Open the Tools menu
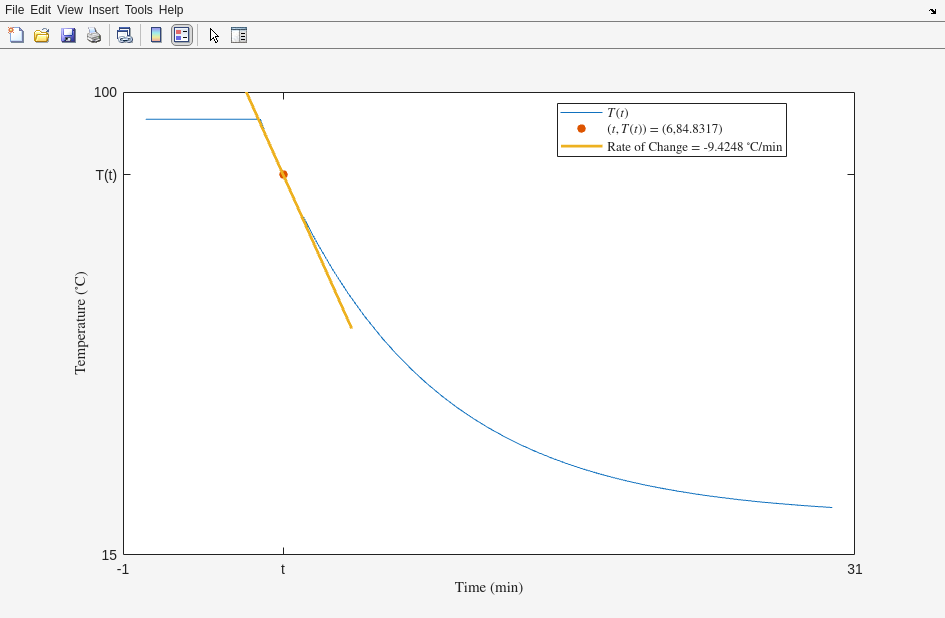 (x=139, y=10)
